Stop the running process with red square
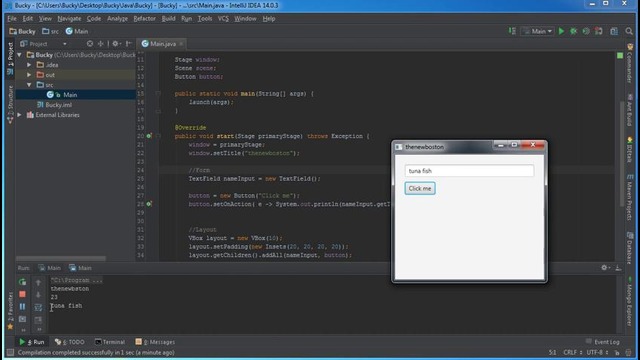 point(22,294)
